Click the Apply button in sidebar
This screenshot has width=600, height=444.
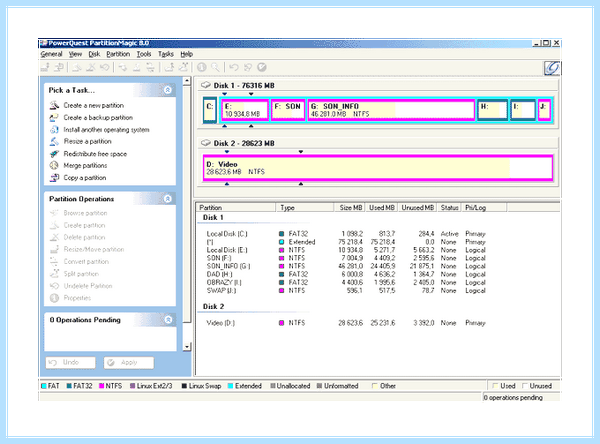129,362
